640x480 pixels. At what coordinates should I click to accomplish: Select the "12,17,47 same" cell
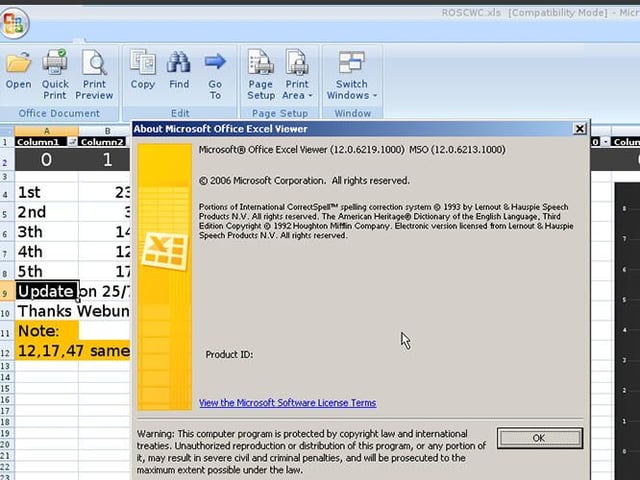point(73,351)
